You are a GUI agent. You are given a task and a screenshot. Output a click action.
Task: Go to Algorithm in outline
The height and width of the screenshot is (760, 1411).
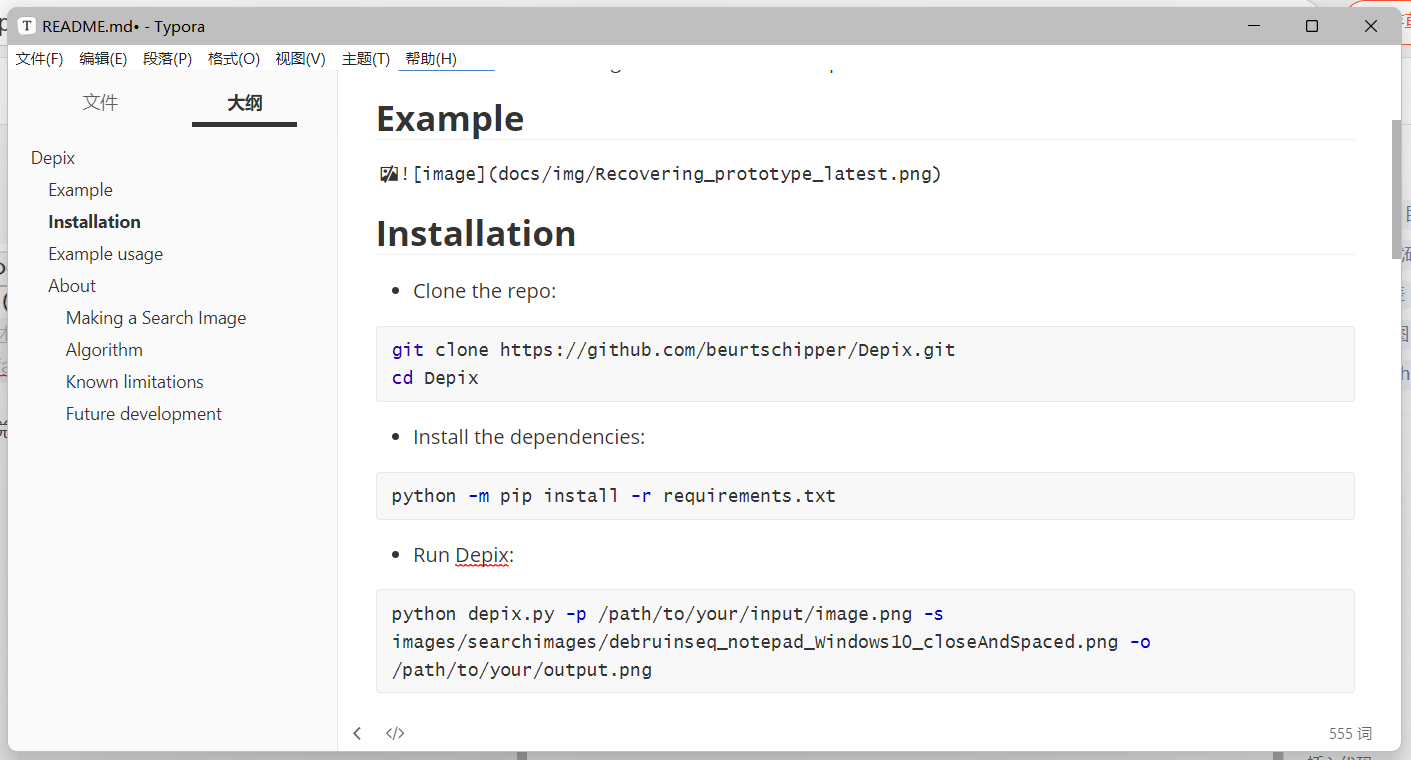pos(104,350)
